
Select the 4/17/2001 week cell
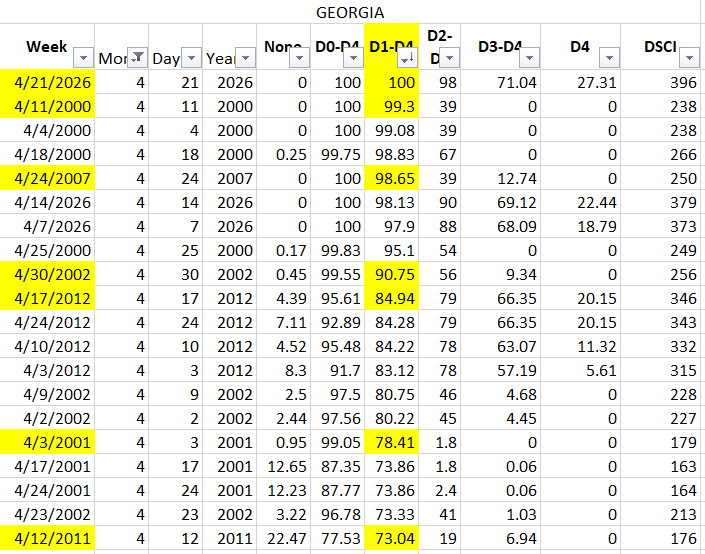click(47, 466)
